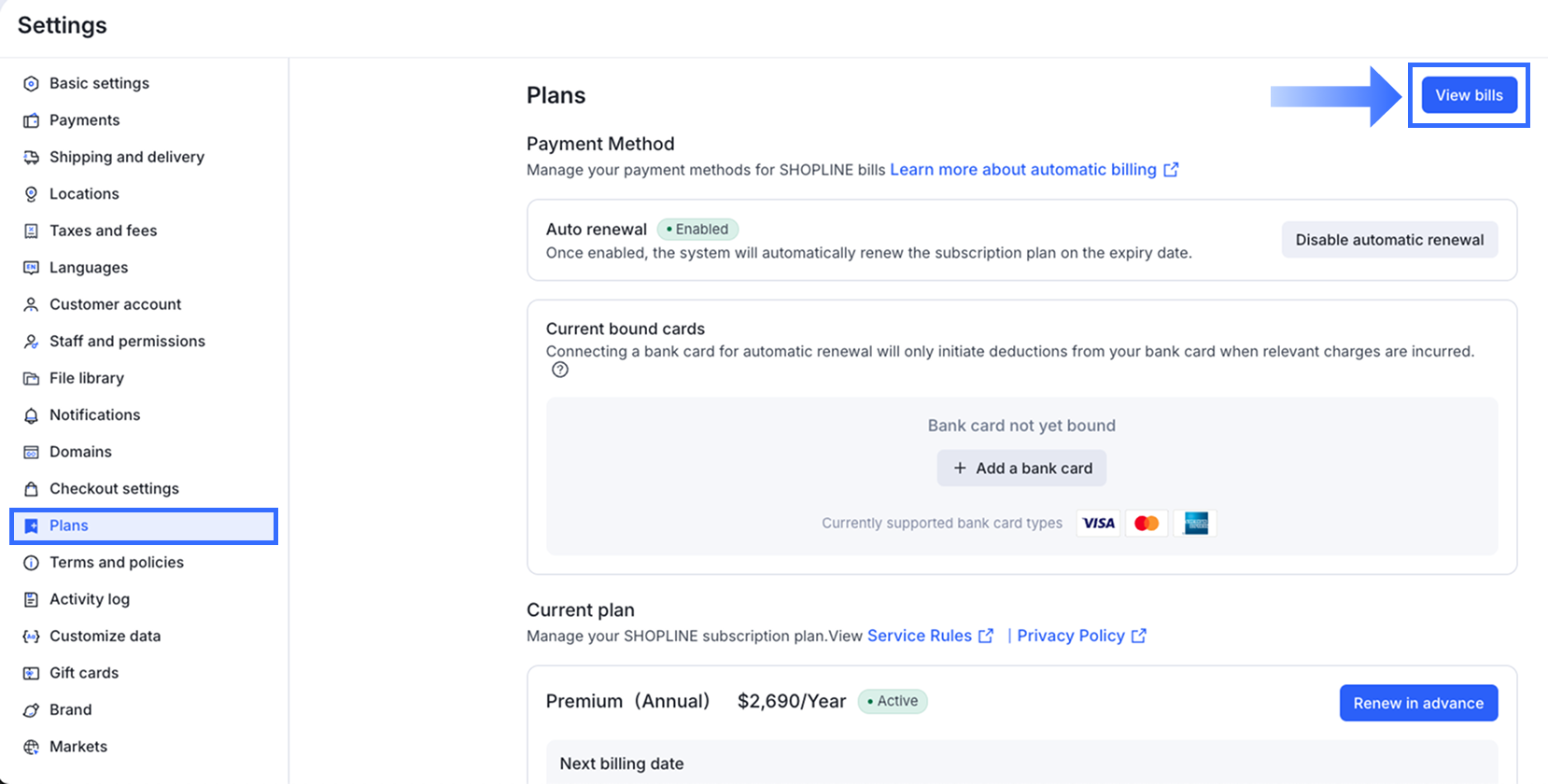The width and height of the screenshot is (1548, 784).
Task: Open Staff and permissions section
Action: [127, 342]
